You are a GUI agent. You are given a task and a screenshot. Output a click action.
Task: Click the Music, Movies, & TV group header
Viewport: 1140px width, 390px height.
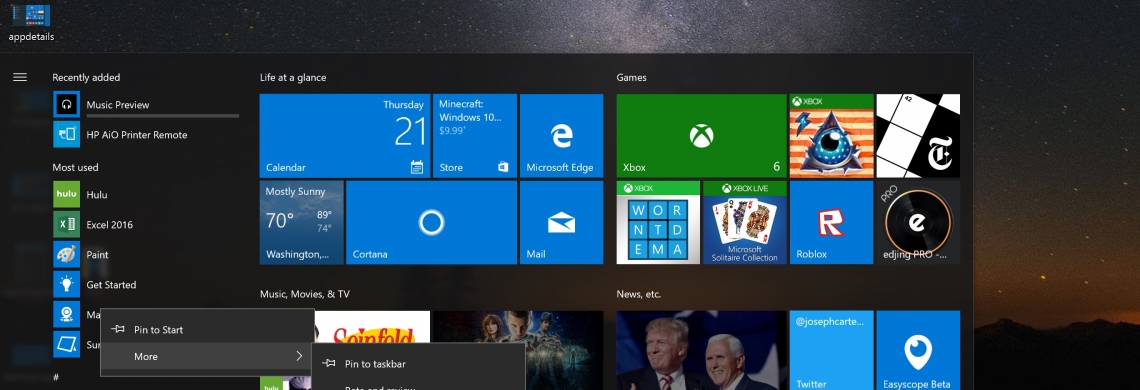coord(305,294)
